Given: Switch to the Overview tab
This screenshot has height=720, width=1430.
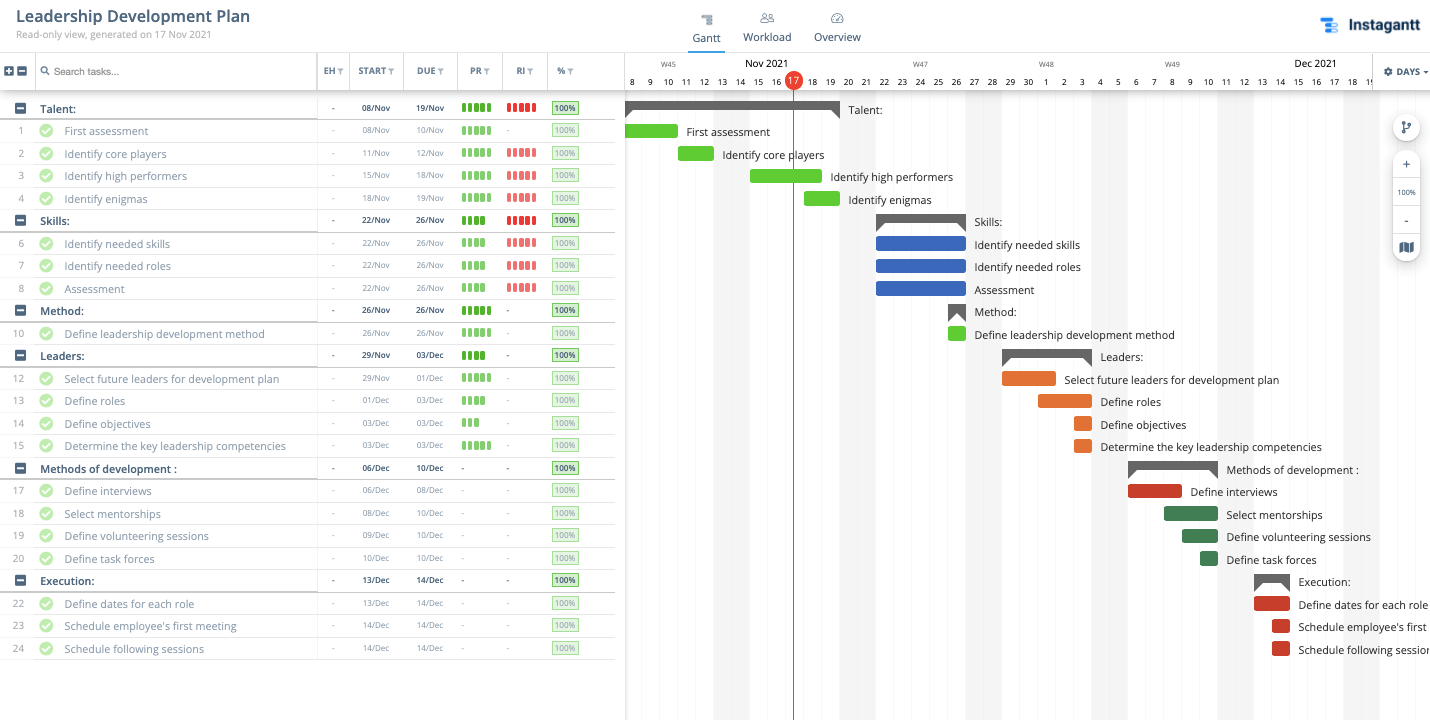Looking at the screenshot, I should (837, 28).
